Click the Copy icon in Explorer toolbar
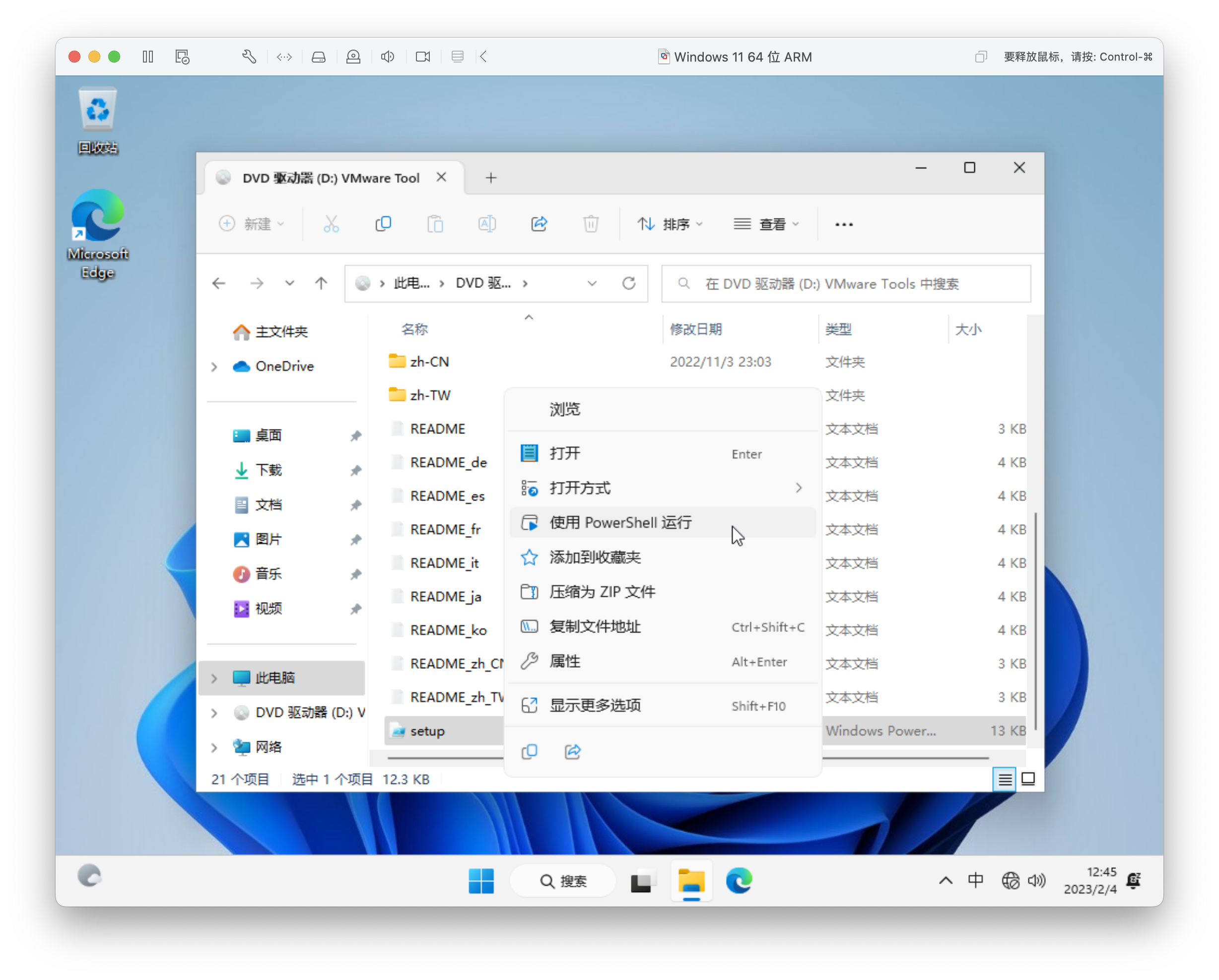 pos(383,224)
